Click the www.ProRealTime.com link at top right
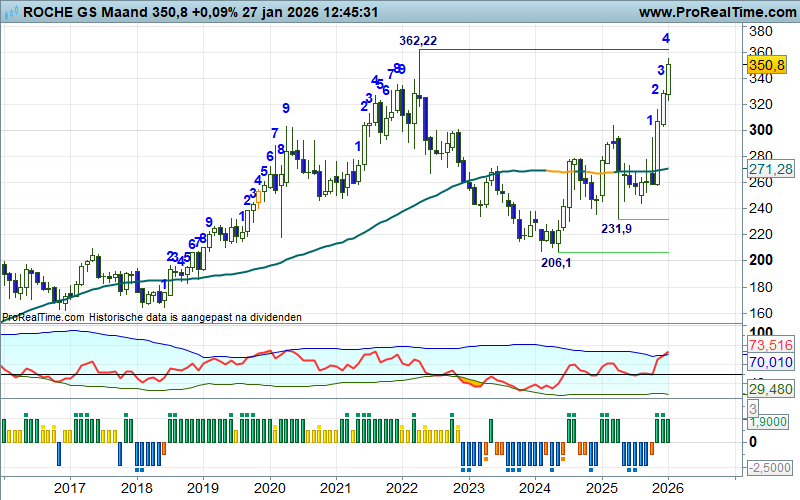 pos(714,12)
